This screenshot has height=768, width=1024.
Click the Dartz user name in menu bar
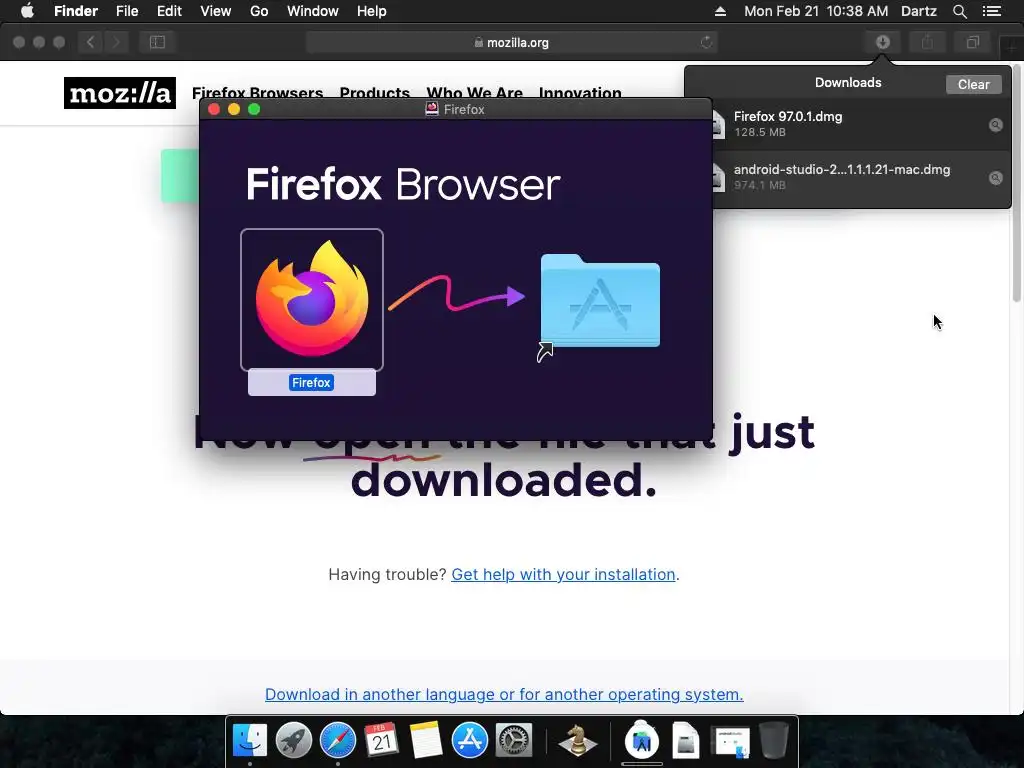(x=918, y=11)
